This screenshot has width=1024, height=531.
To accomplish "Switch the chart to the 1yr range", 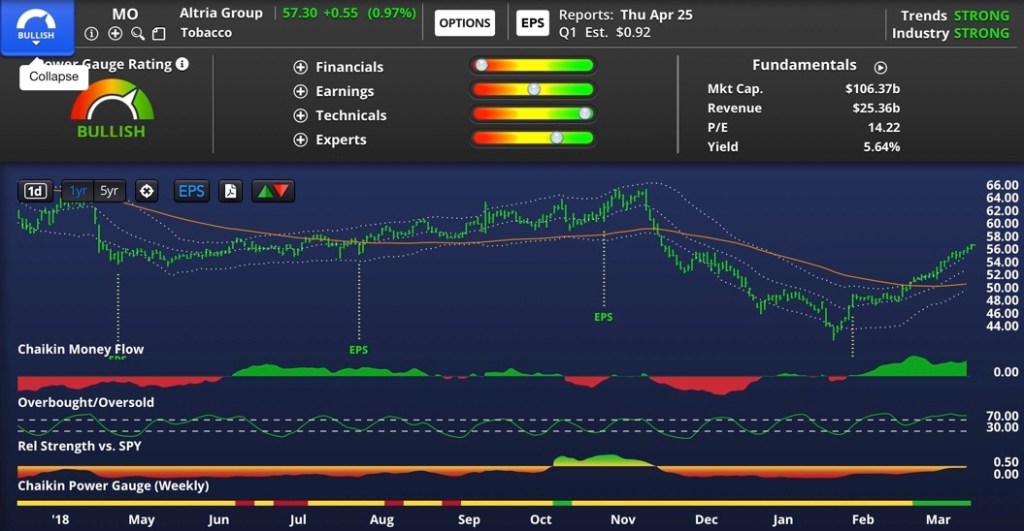I will pyautogui.click(x=78, y=191).
